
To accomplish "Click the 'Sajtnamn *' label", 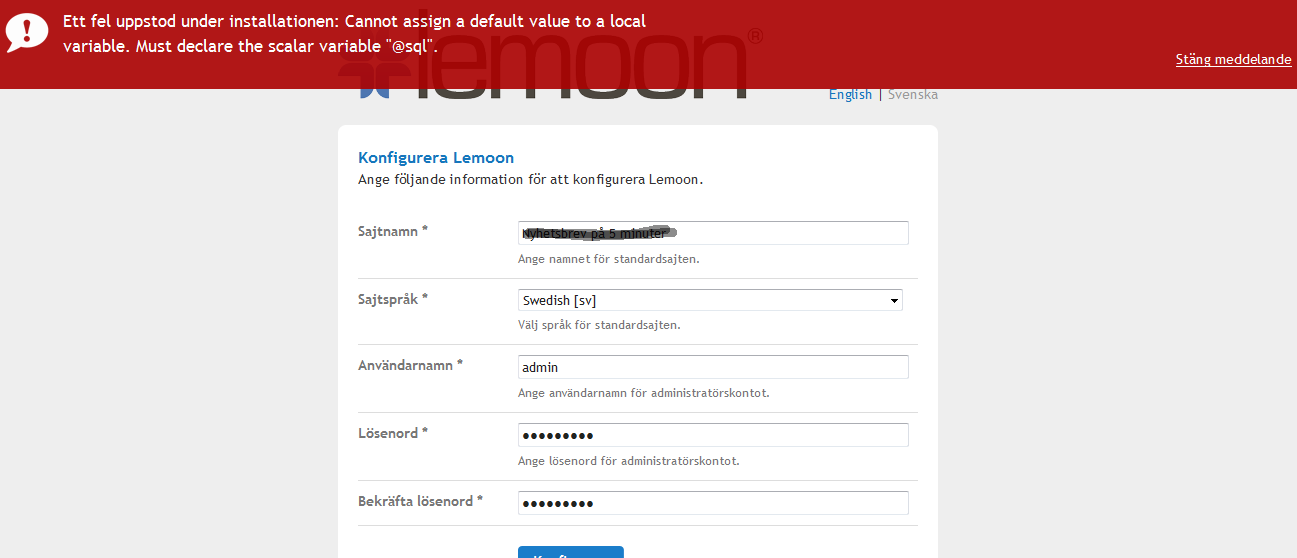I will 393,231.
